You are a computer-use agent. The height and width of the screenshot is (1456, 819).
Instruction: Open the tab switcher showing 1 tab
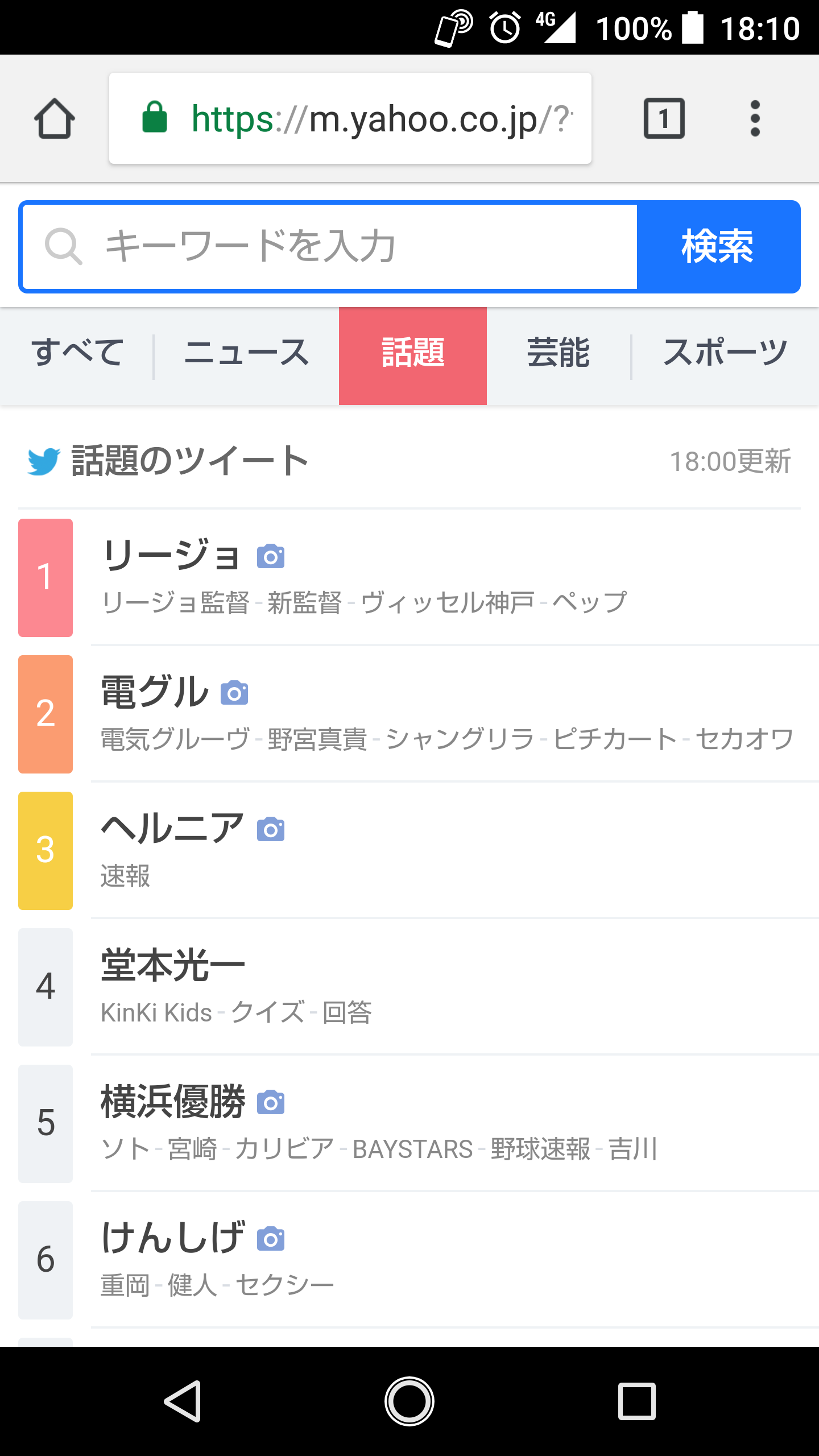(664, 118)
